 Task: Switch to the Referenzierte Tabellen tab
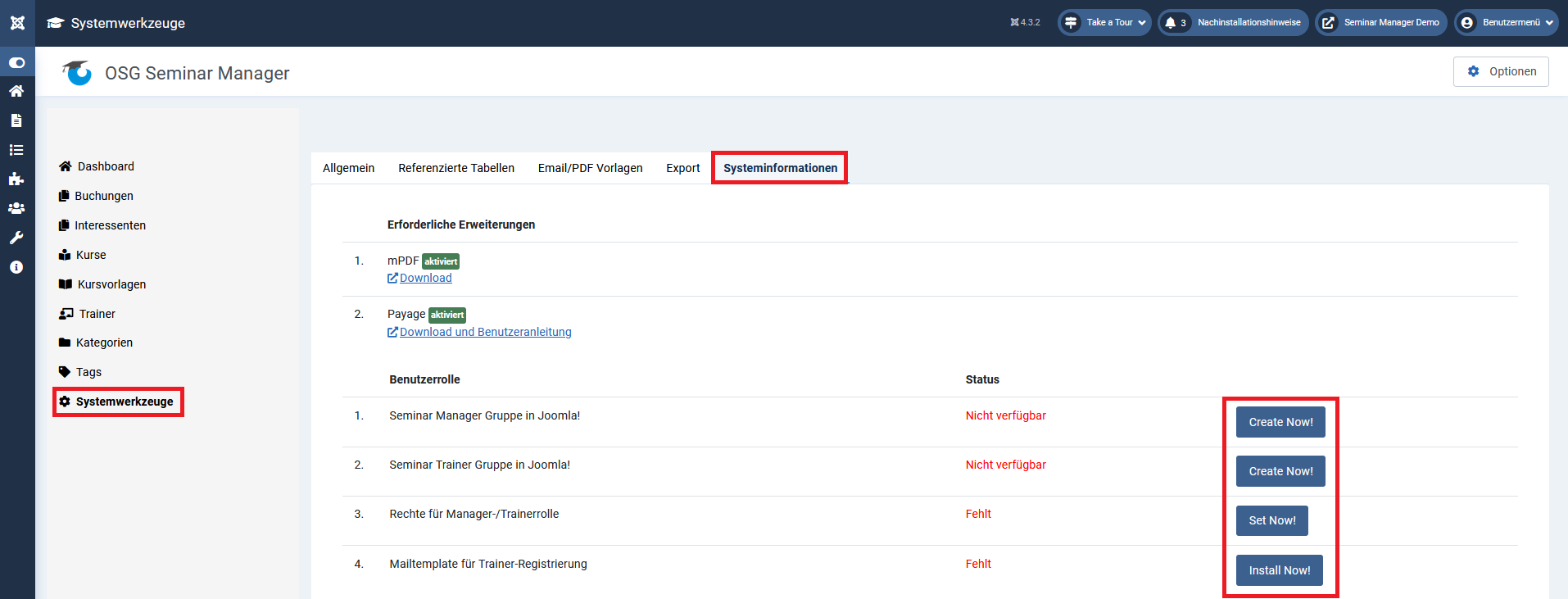(x=456, y=168)
